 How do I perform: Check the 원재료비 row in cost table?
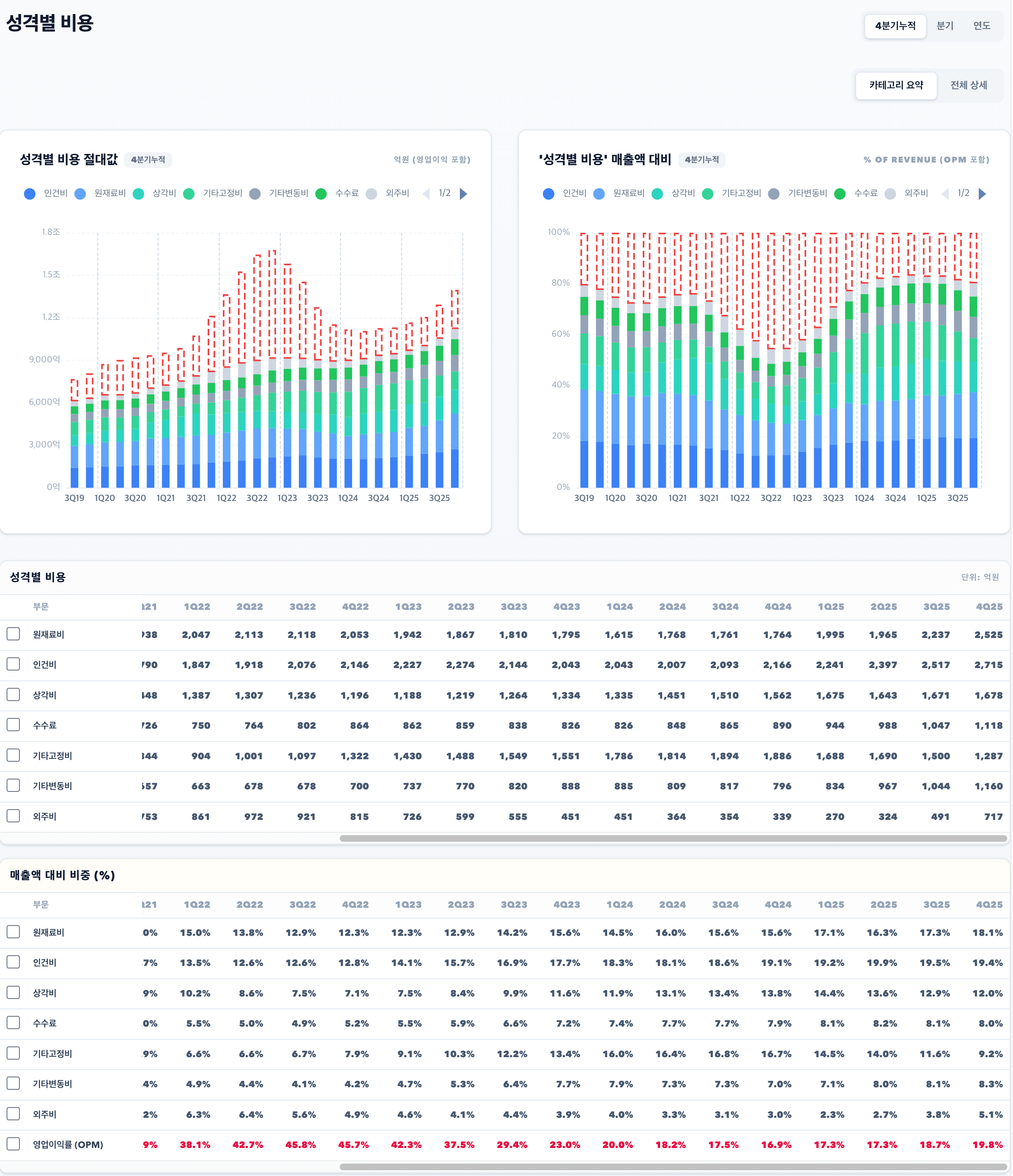13,634
